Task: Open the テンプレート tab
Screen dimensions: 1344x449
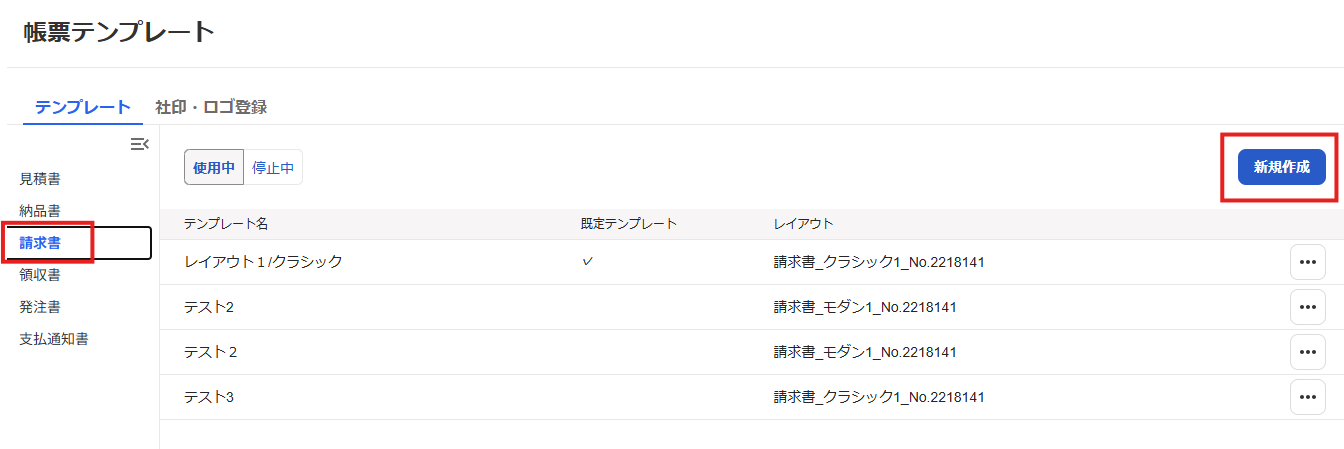Action: click(x=83, y=107)
